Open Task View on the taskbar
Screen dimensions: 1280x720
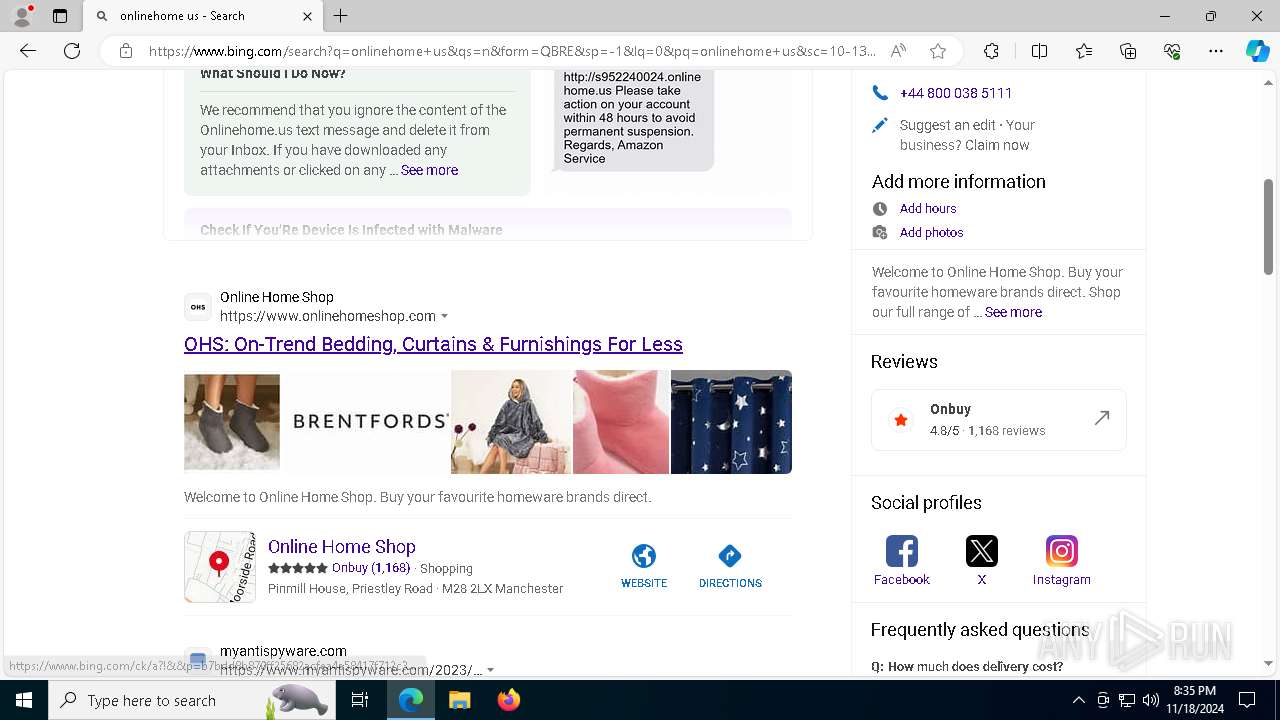[360, 700]
